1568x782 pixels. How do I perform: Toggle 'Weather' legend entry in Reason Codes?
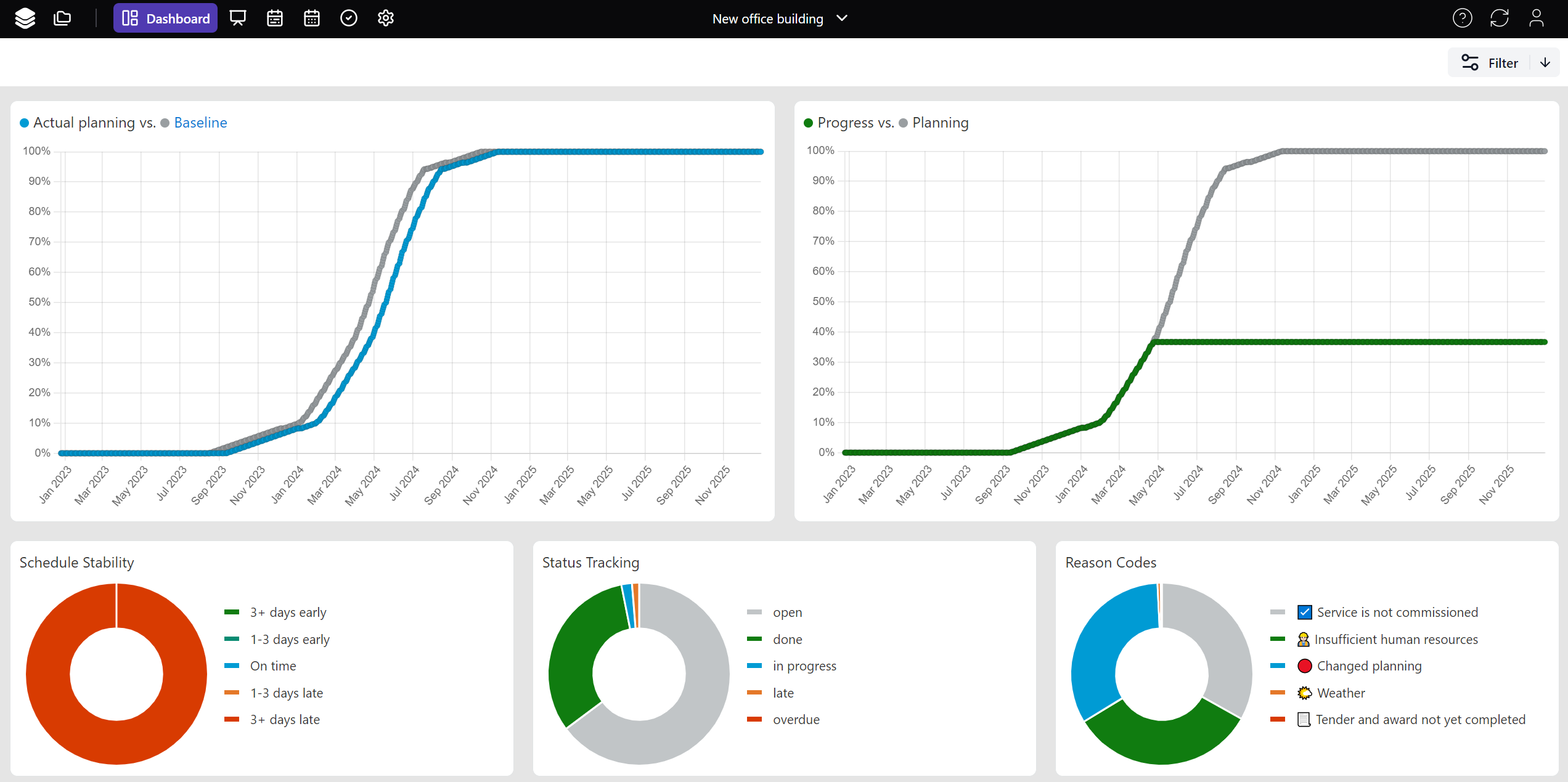1341,693
